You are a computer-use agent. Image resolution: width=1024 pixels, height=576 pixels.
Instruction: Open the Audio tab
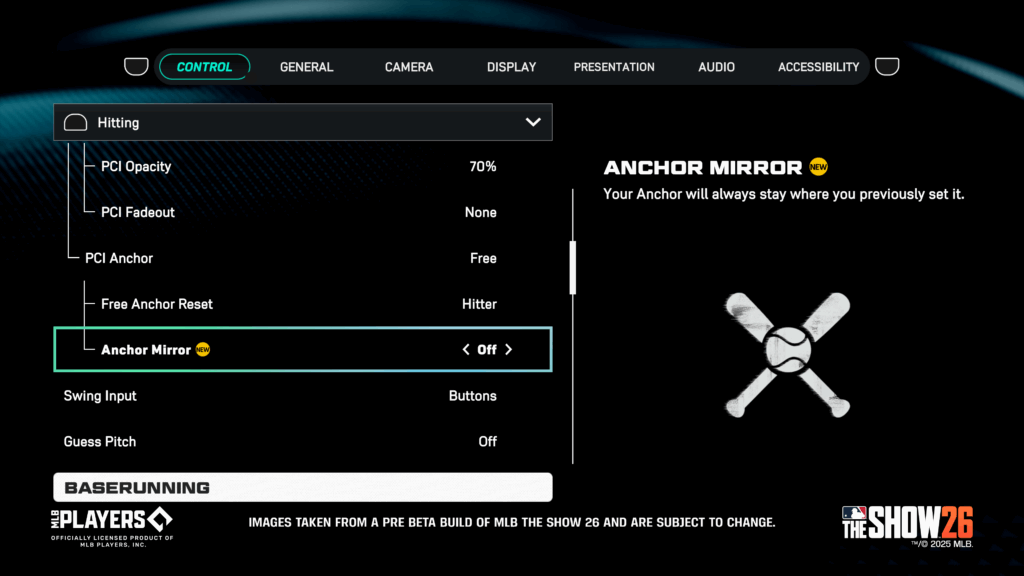[716, 67]
